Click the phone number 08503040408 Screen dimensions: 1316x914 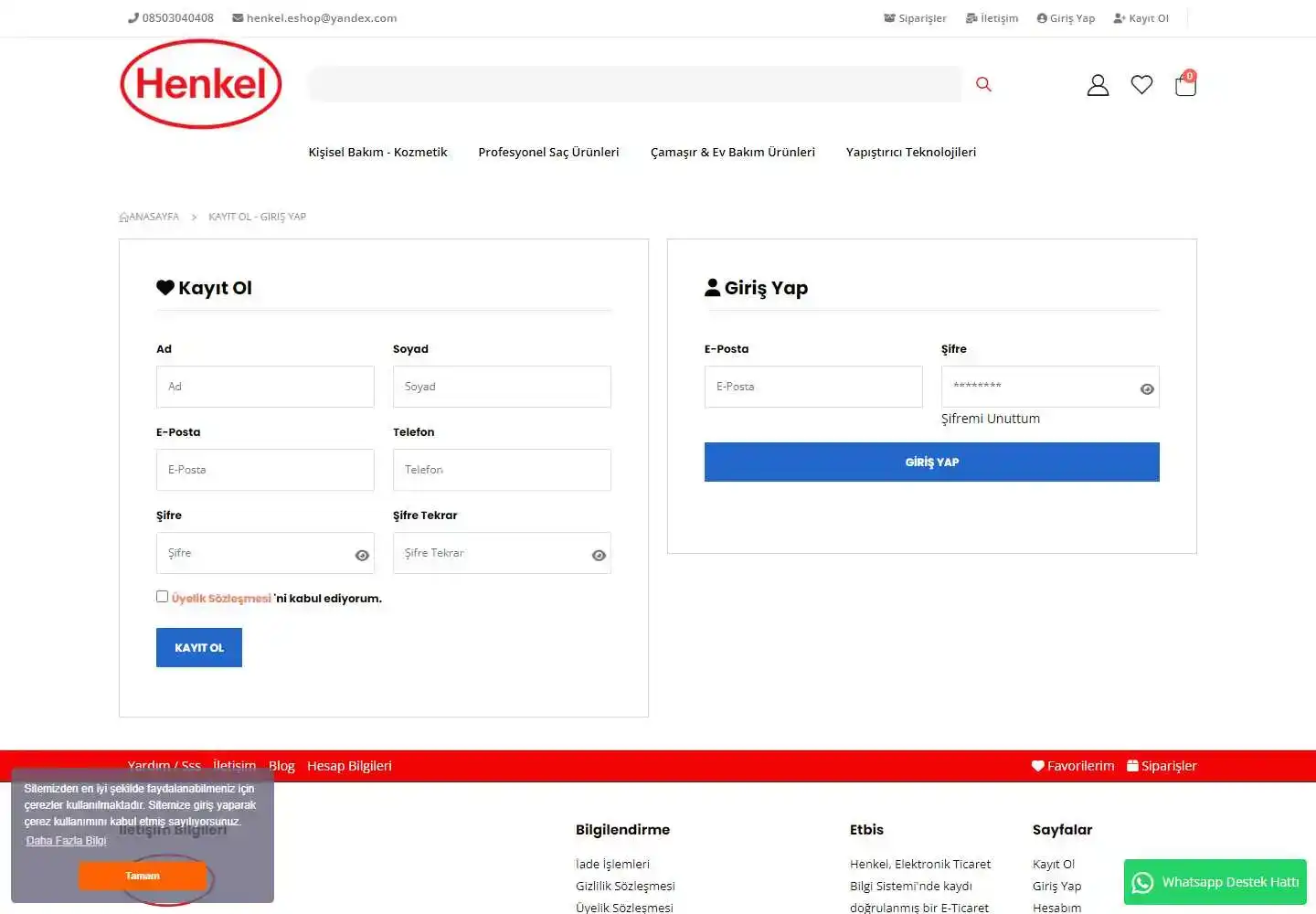171,18
